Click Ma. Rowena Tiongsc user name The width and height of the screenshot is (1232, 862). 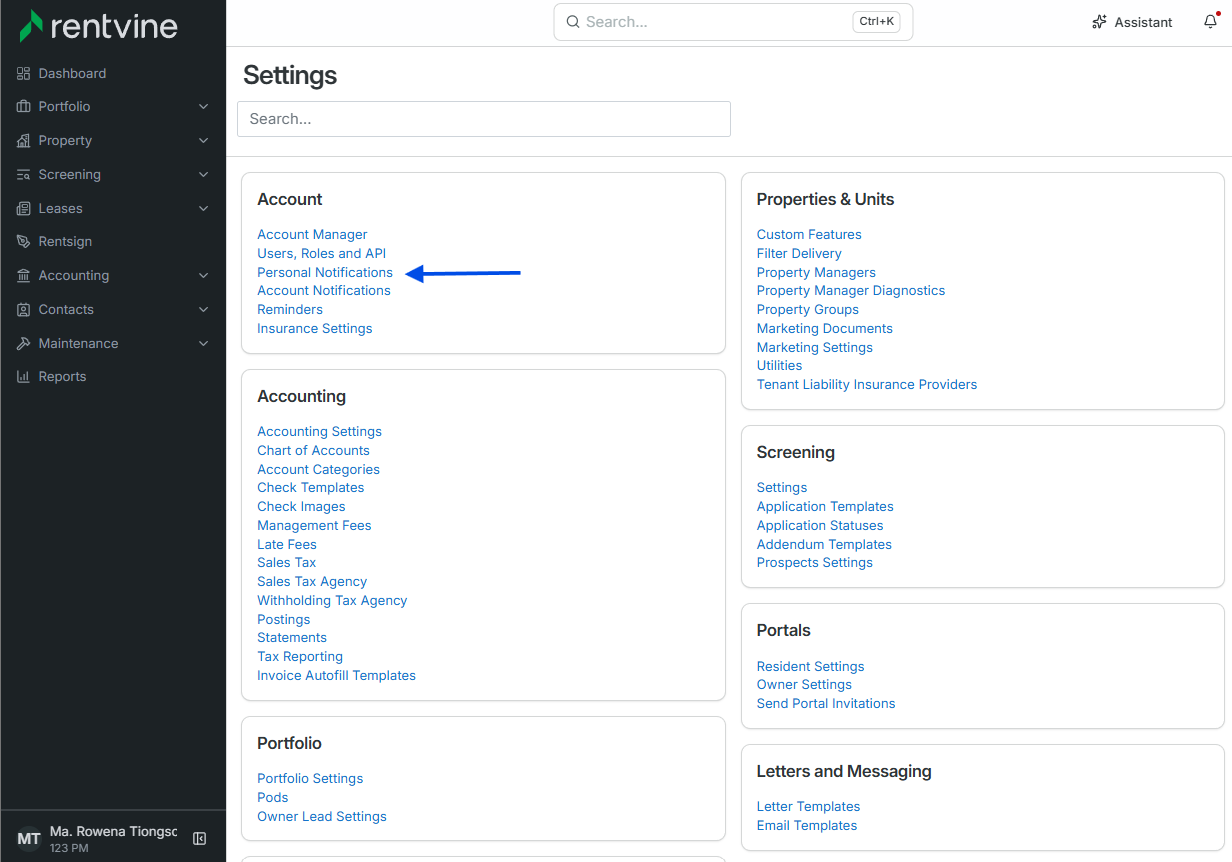(x=113, y=832)
